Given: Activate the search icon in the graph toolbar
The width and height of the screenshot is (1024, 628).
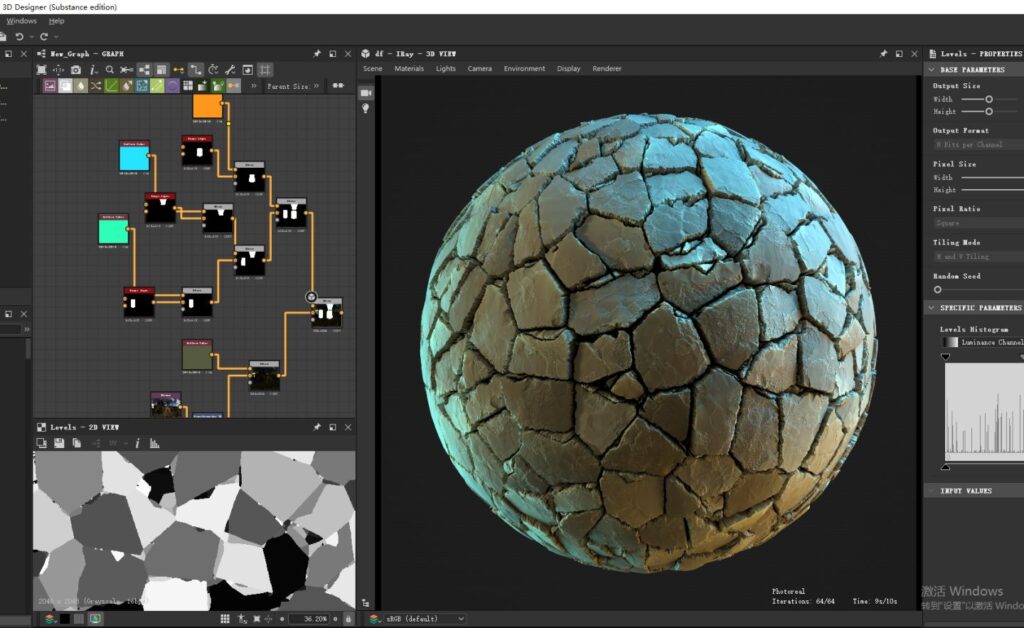Looking at the screenshot, I should point(109,70).
